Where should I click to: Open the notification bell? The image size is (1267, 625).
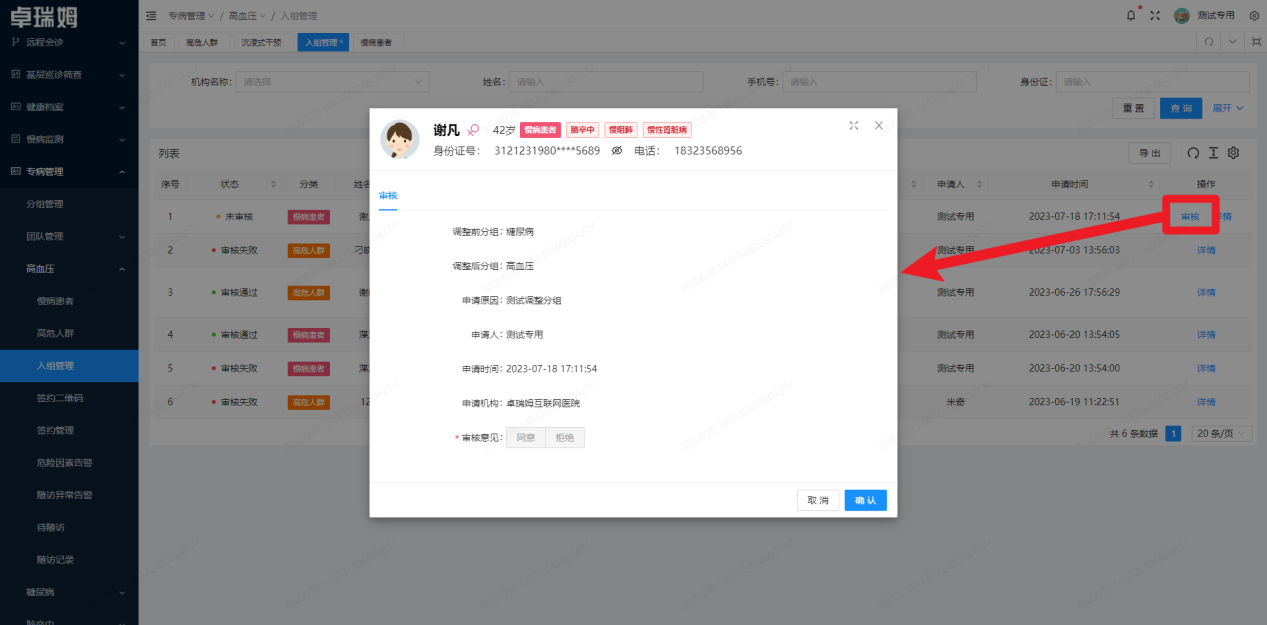[1131, 15]
